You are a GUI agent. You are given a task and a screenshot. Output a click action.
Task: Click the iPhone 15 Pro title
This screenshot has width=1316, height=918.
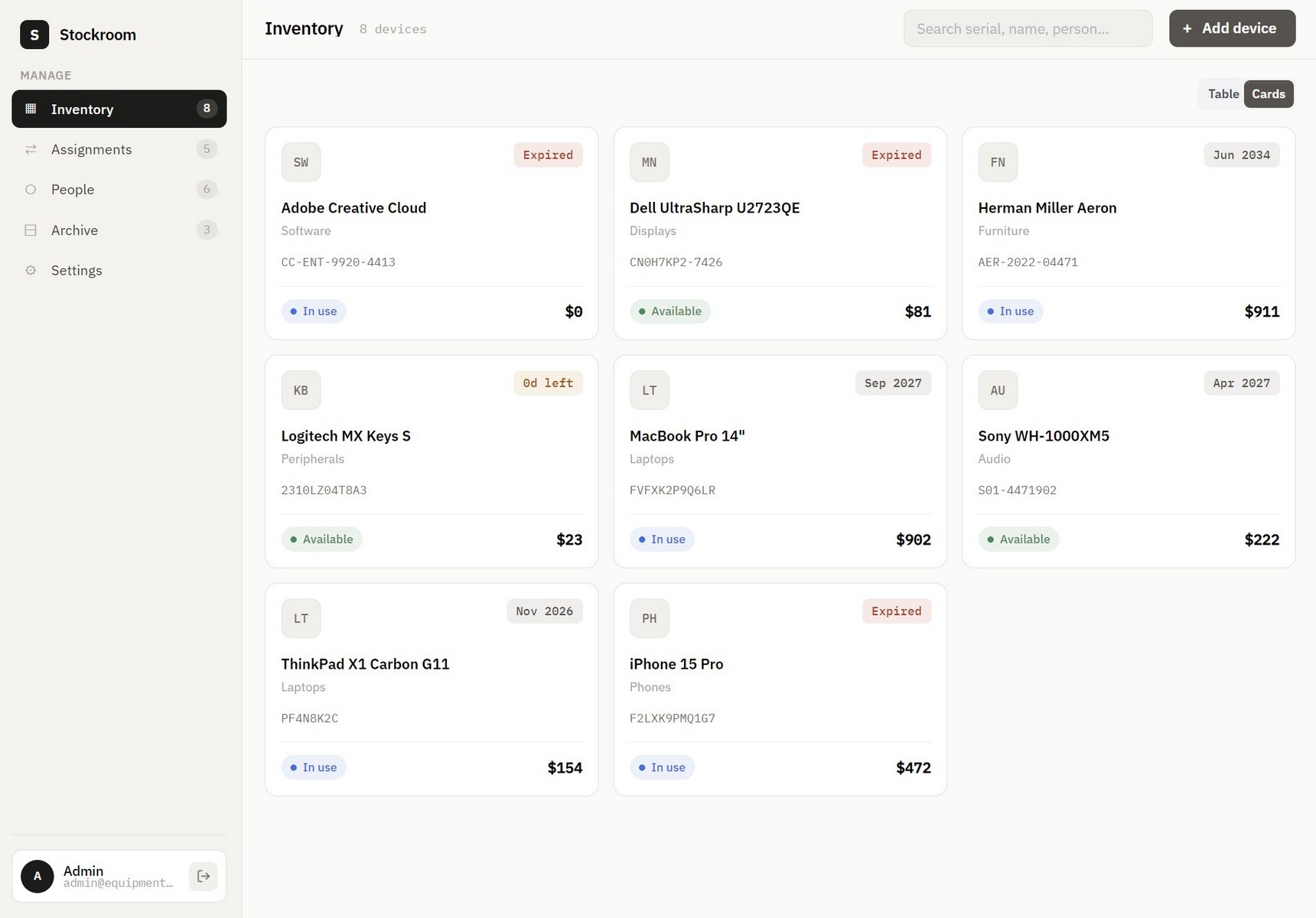point(676,664)
